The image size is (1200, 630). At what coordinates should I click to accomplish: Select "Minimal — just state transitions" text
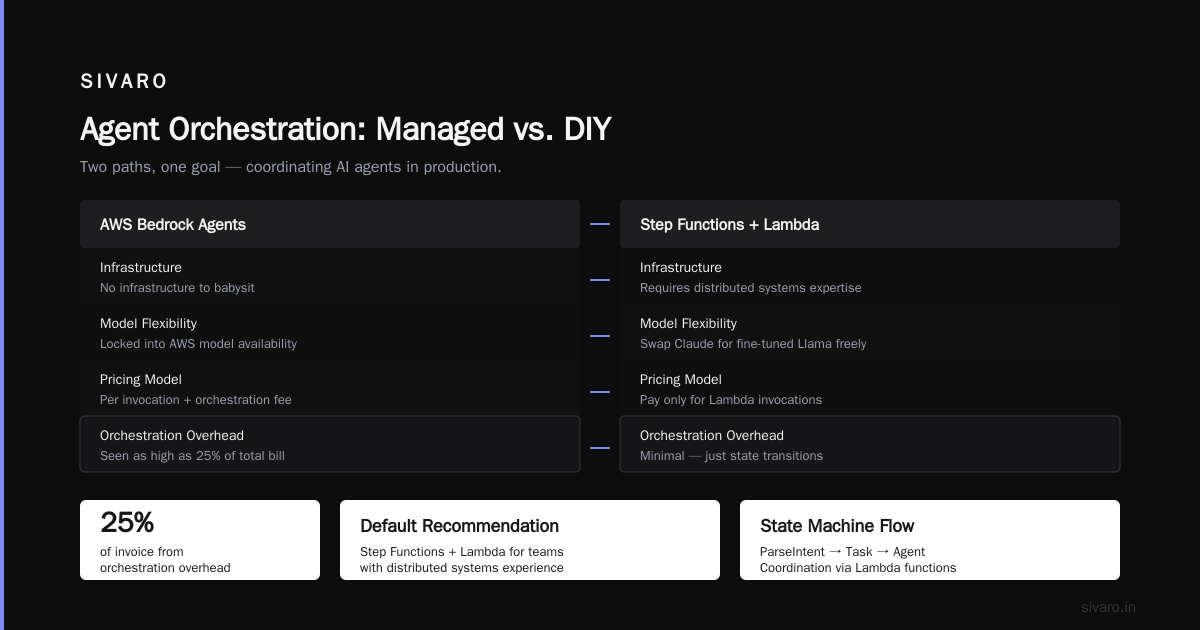tap(731, 456)
